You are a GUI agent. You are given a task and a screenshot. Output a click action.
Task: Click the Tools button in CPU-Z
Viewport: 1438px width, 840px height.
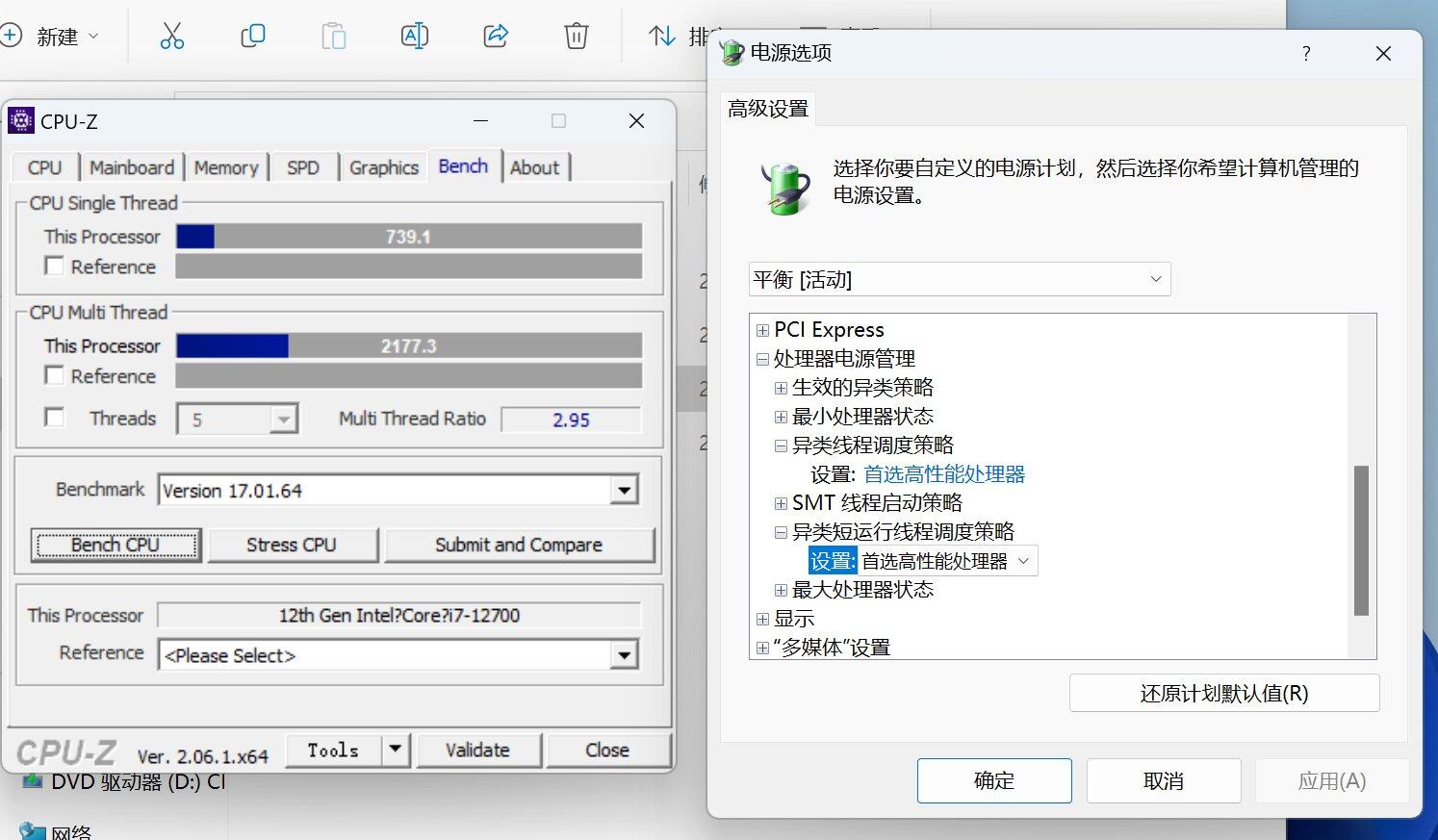(333, 750)
